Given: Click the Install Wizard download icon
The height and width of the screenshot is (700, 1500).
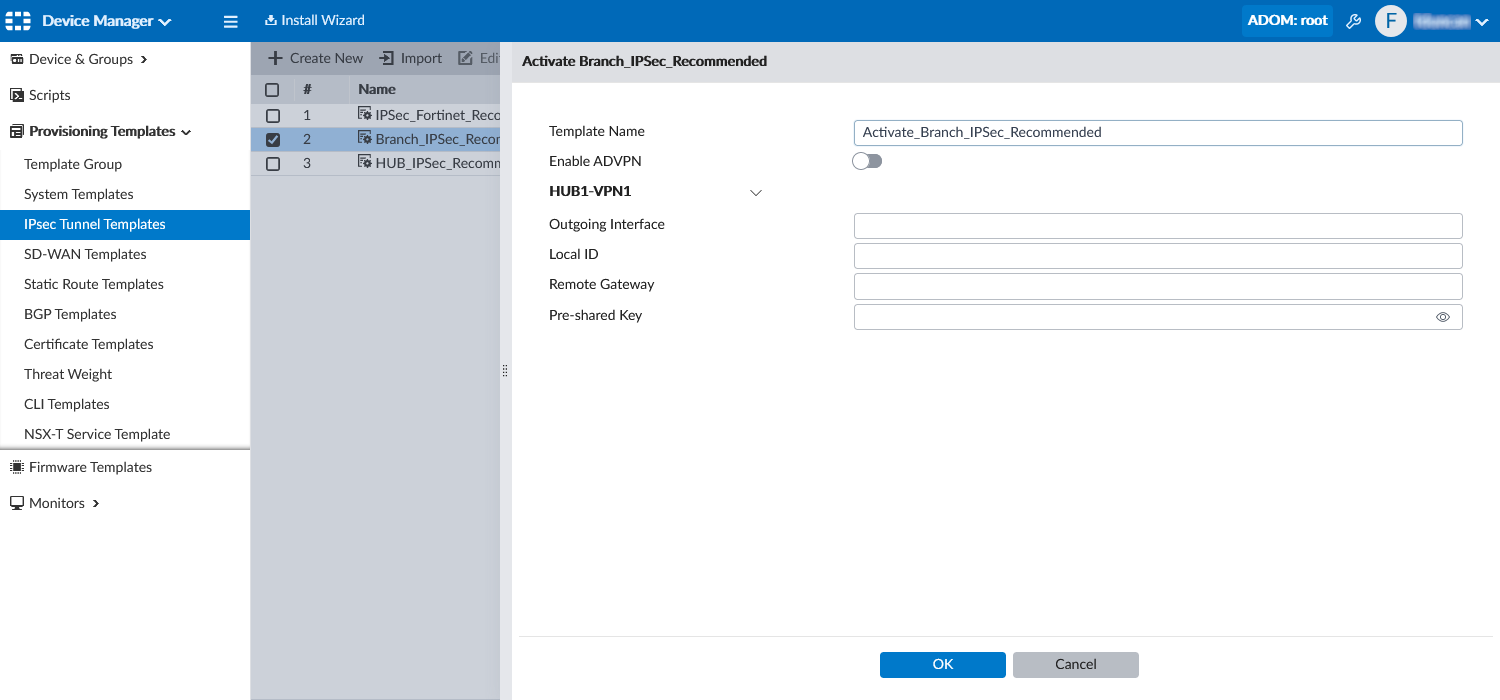Looking at the screenshot, I should point(270,20).
